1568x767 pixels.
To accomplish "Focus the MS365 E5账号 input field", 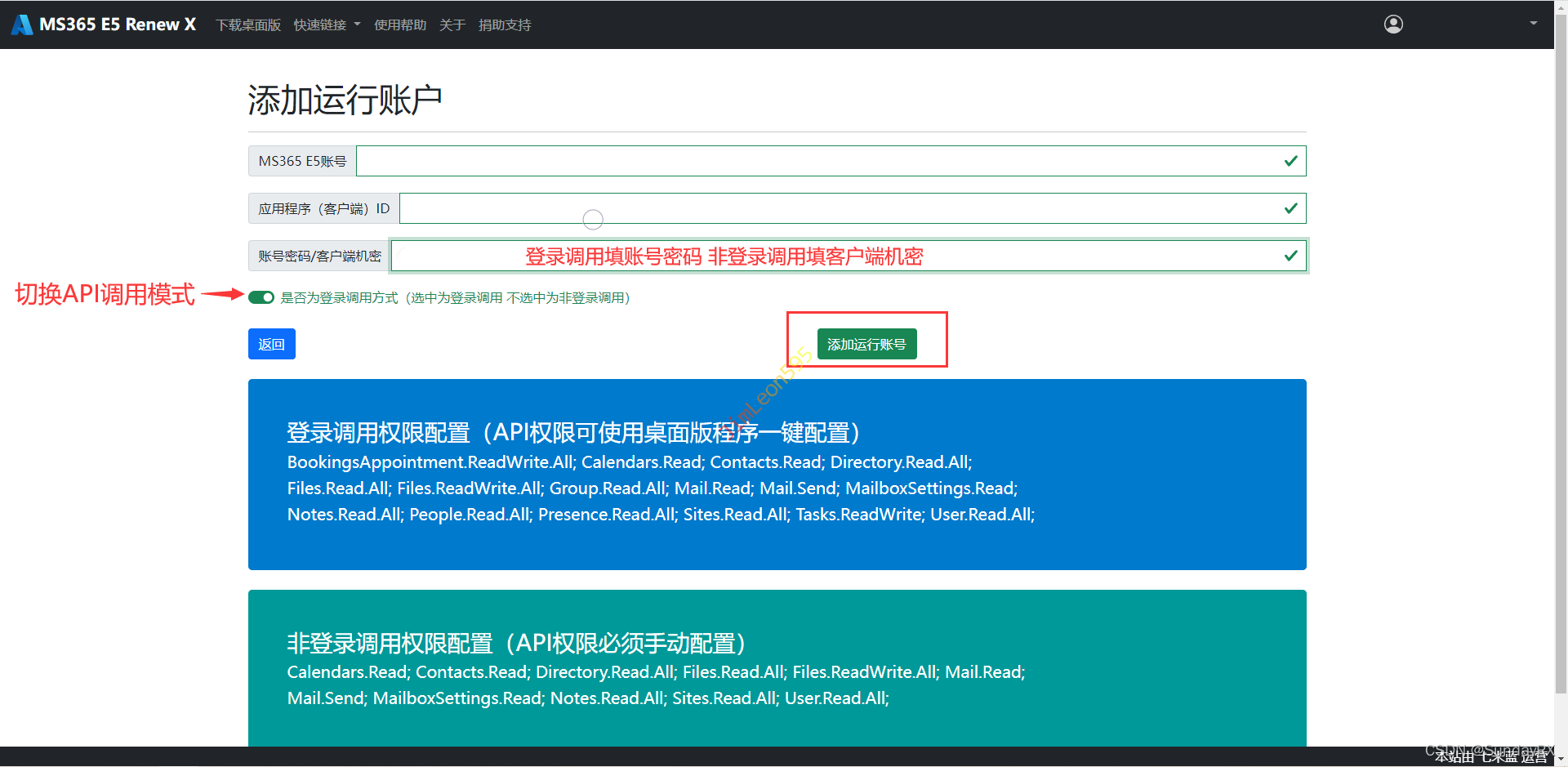I will click(x=817, y=161).
